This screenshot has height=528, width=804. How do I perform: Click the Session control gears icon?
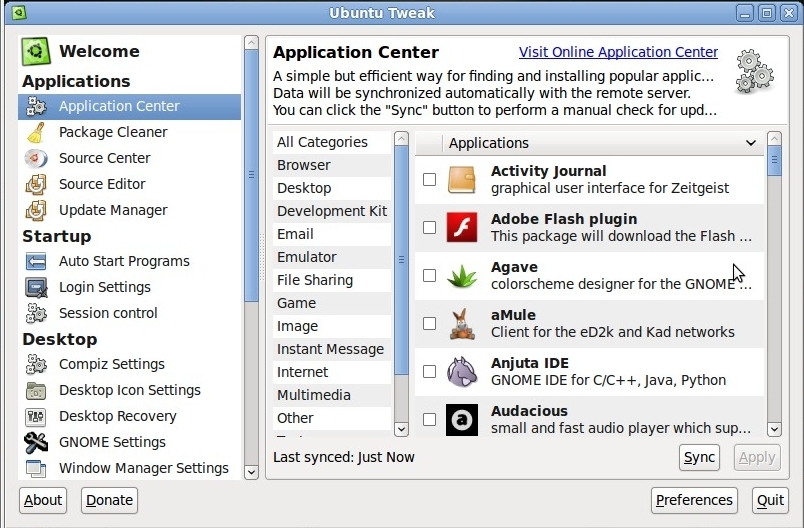36,313
